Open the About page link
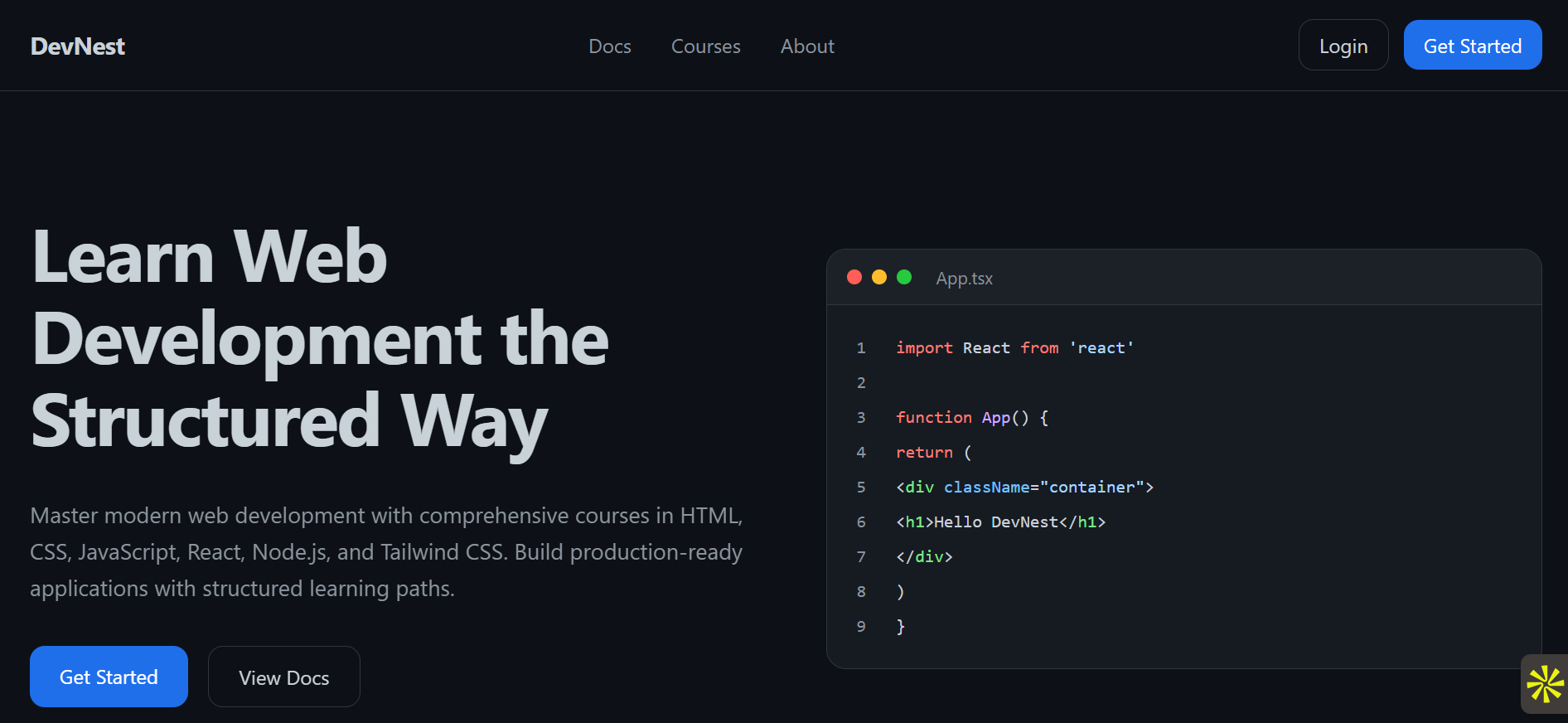The height and width of the screenshot is (723, 1568). tap(807, 46)
